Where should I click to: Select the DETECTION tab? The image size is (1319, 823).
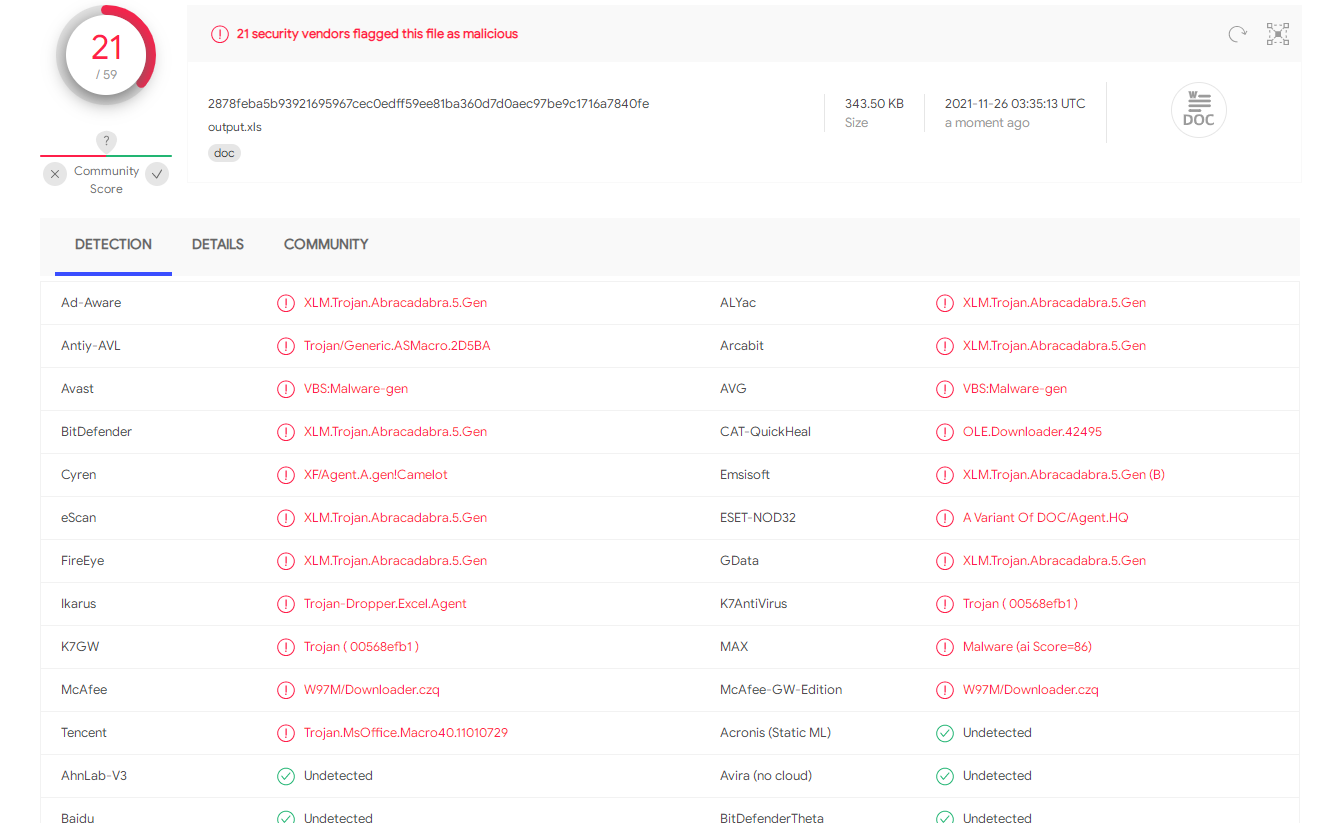pyautogui.click(x=113, y=244)
